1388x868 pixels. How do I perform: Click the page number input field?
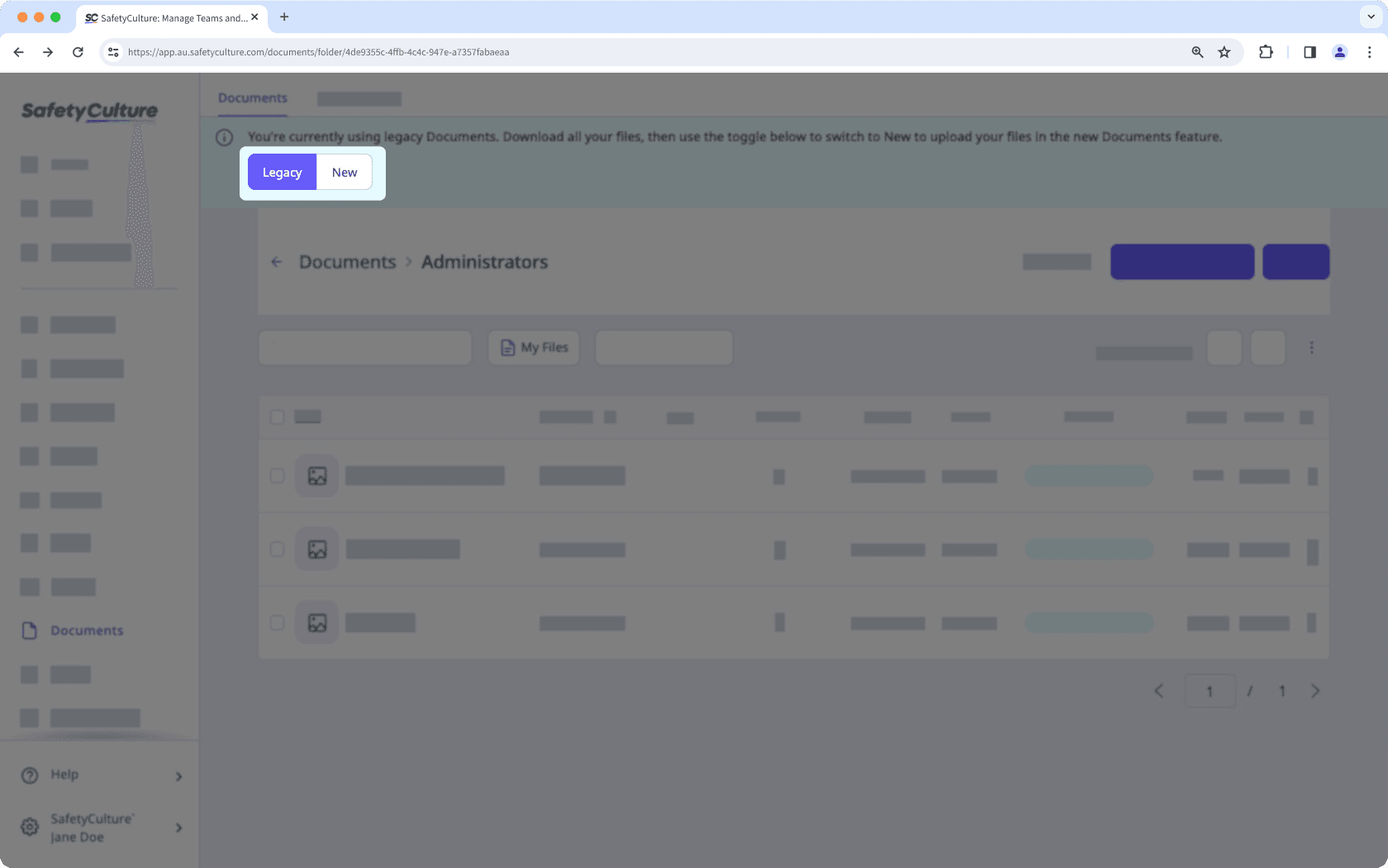(1210, 691)
